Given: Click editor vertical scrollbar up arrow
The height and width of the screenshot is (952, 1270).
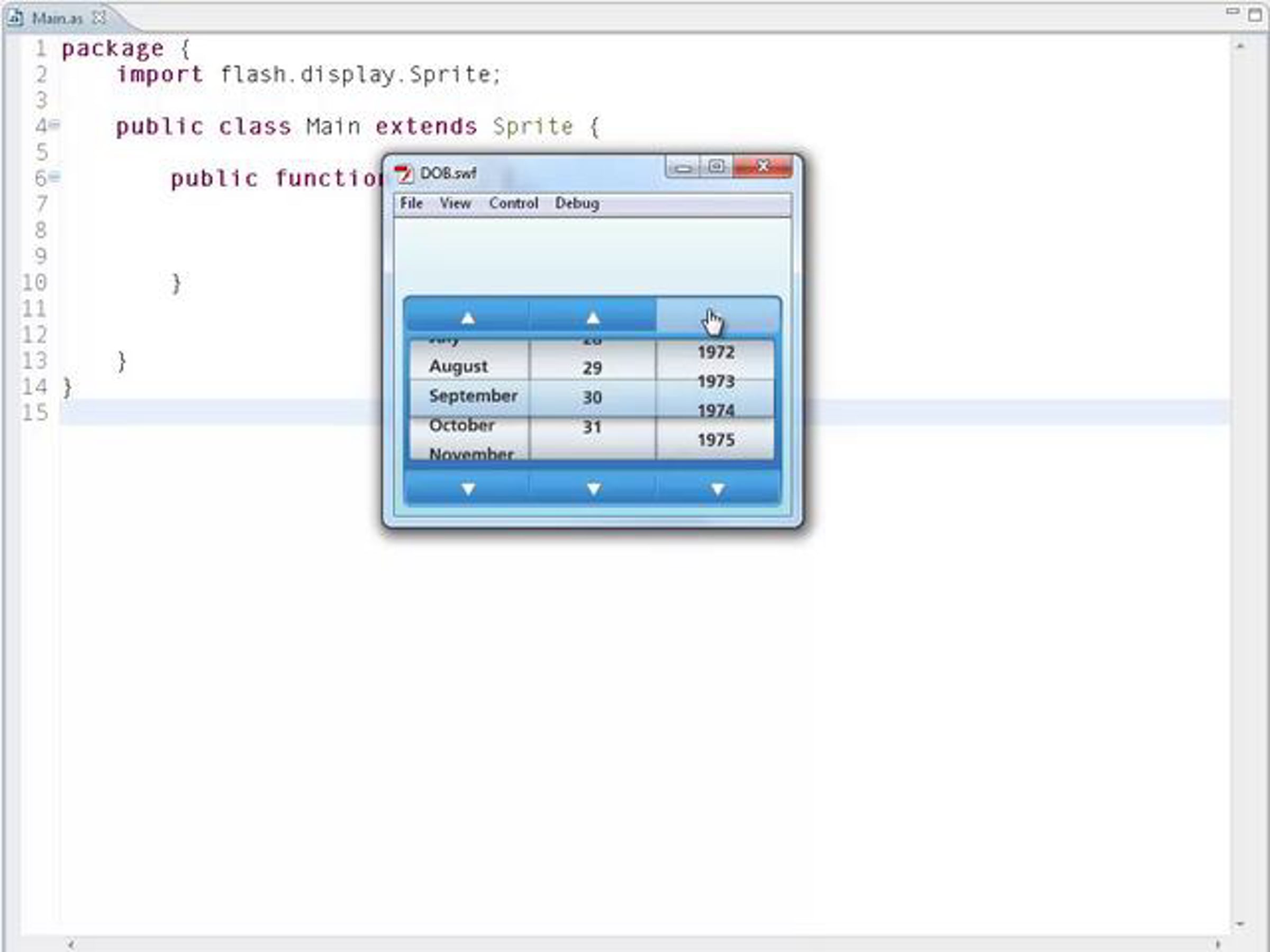Looking at the screenshot, I should click(1240, 46).
